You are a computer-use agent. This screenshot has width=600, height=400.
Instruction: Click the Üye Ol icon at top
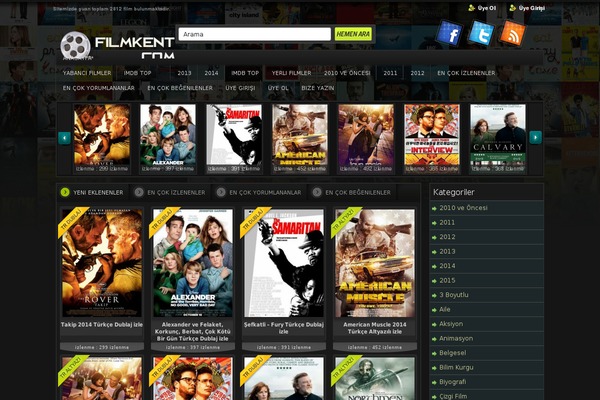(471, 8)
